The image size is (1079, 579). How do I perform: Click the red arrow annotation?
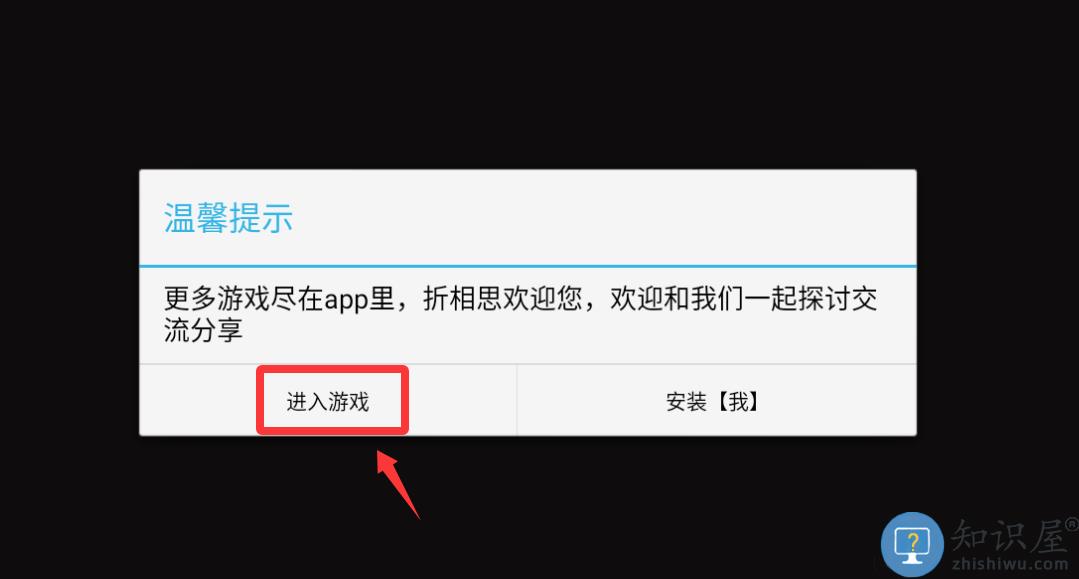(397, 484)
